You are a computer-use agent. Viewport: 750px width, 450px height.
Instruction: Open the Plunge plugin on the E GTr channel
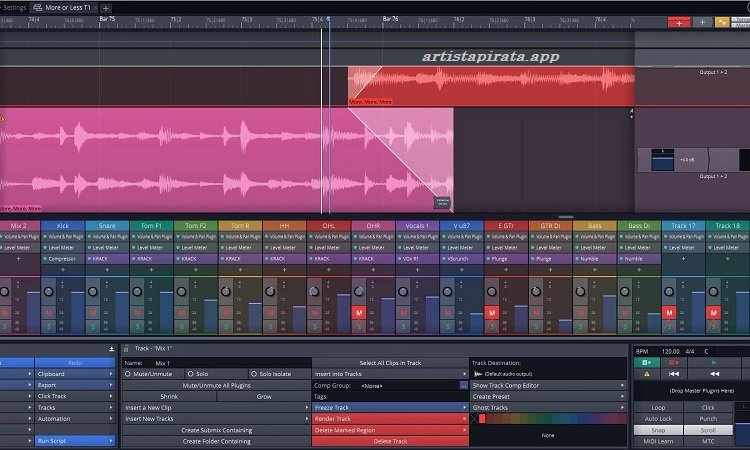point(506,259)
